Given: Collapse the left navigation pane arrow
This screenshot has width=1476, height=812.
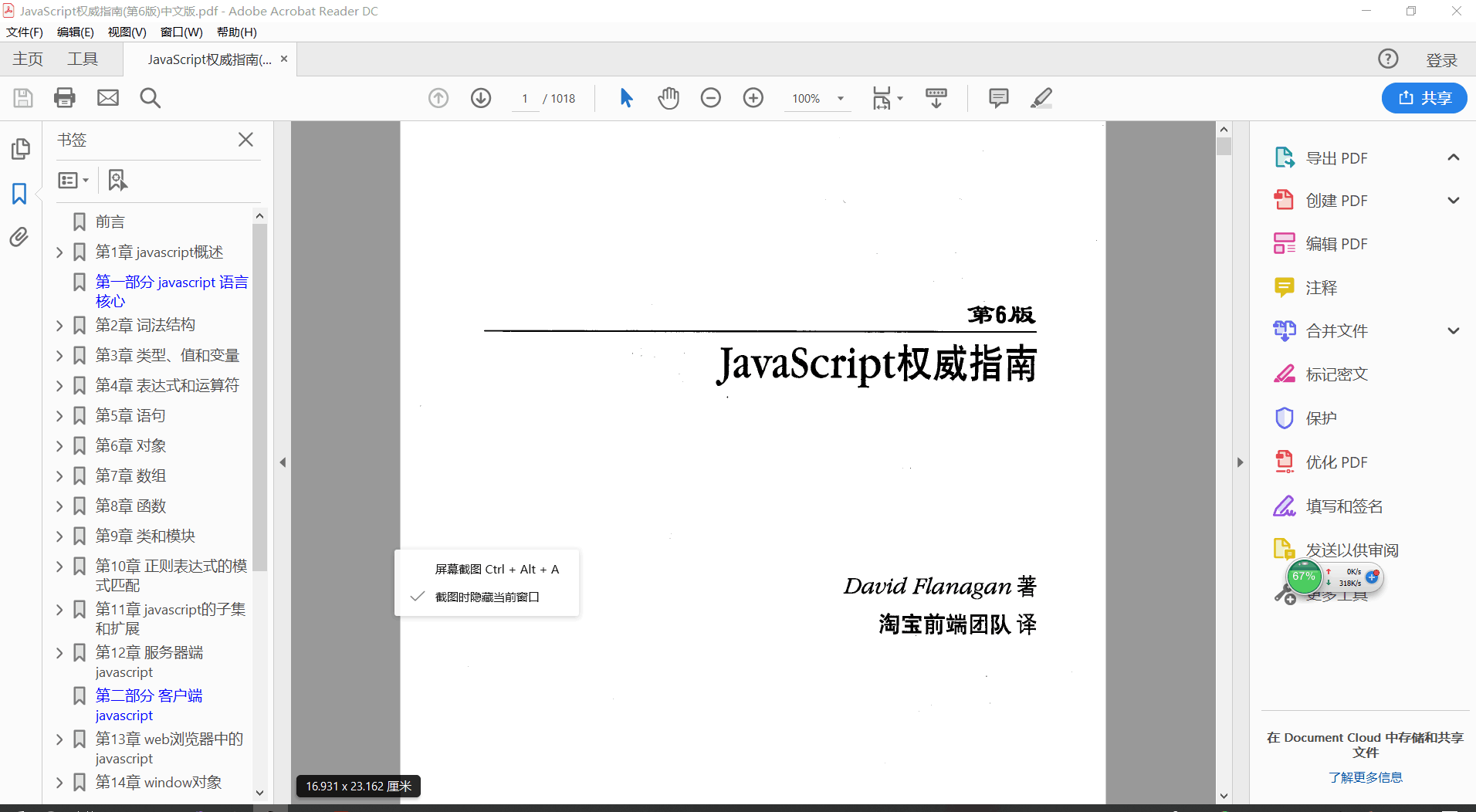Looking at the screenshot, I should click(283, 462).
